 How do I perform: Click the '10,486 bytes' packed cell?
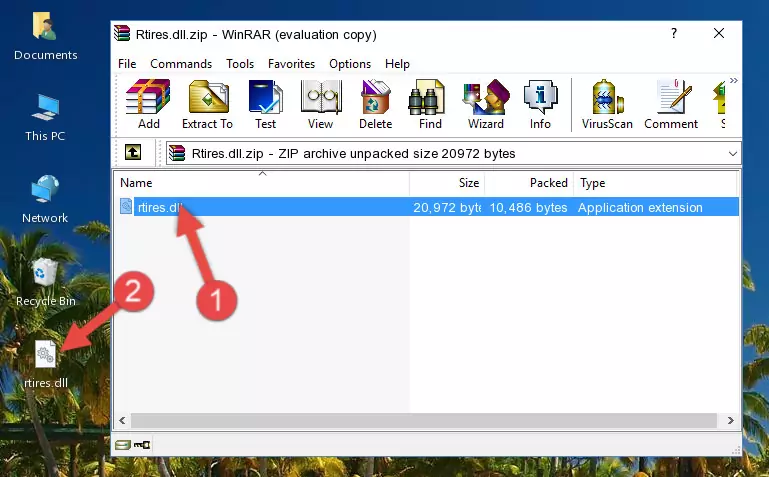click(x=528, y=207)
